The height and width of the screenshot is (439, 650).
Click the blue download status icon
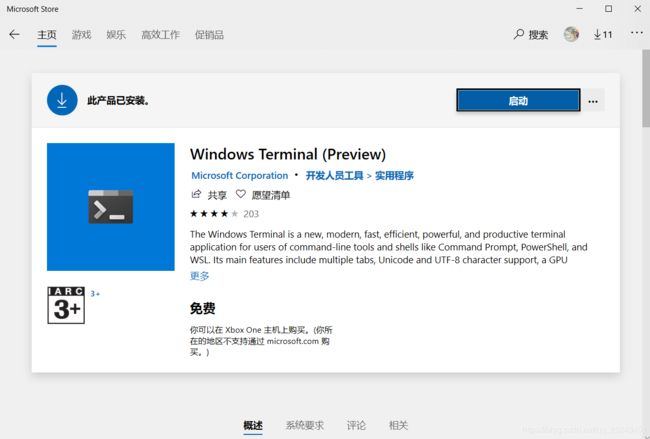point(62,100)
